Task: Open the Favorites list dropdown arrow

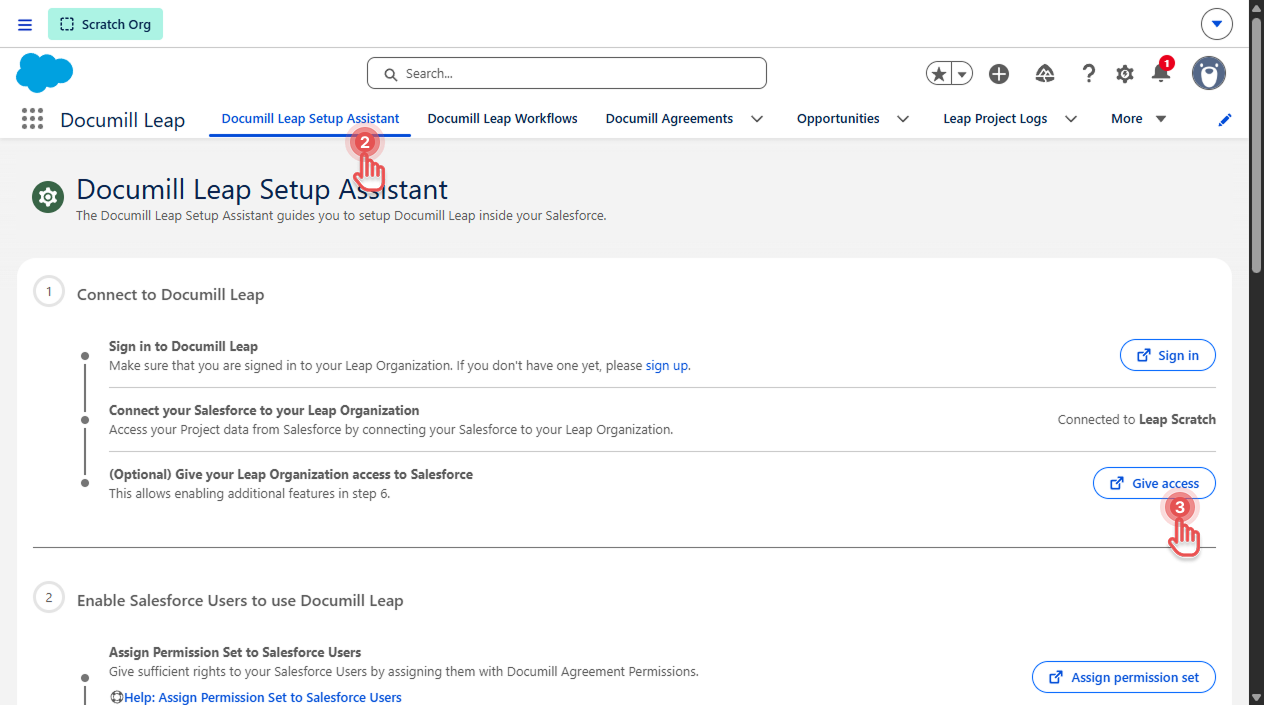Action: tap(962, 74)
